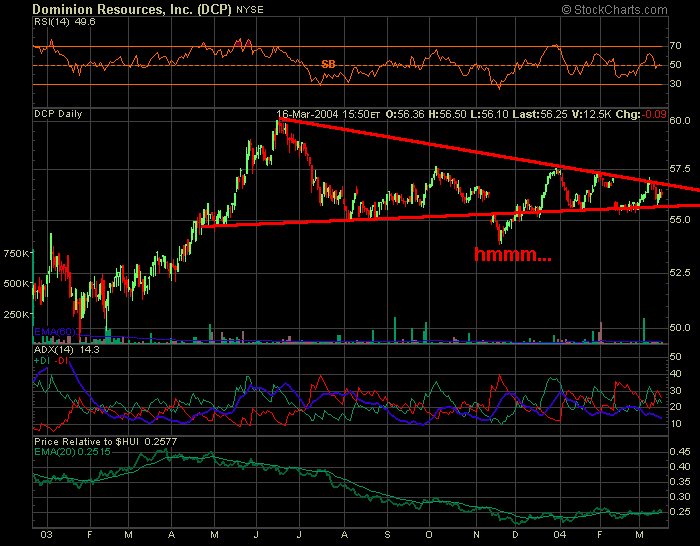Click the red 'hmmm...' annotation

tap(512, 254)
